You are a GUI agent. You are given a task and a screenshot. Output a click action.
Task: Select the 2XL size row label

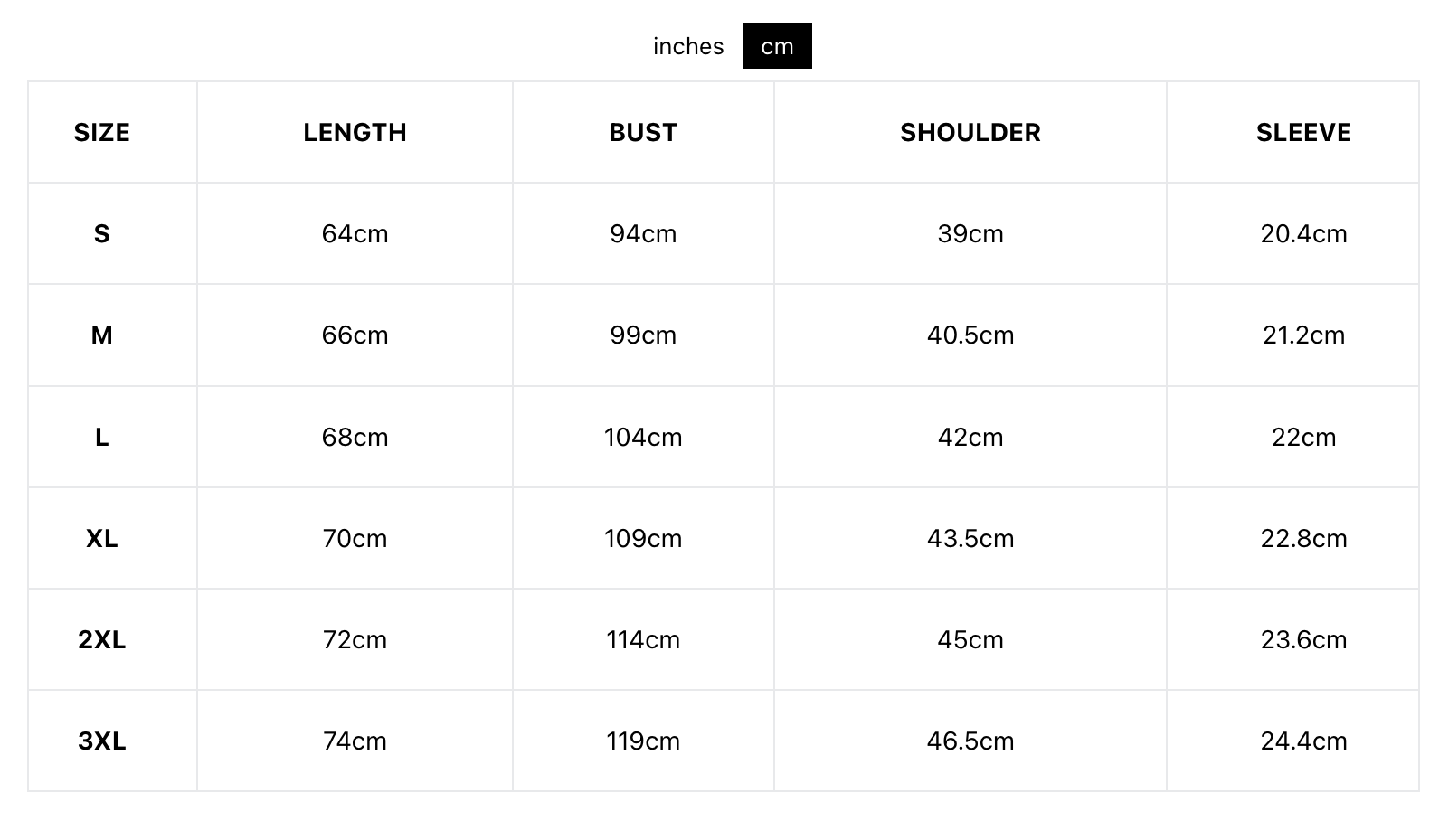click(102, 640)
